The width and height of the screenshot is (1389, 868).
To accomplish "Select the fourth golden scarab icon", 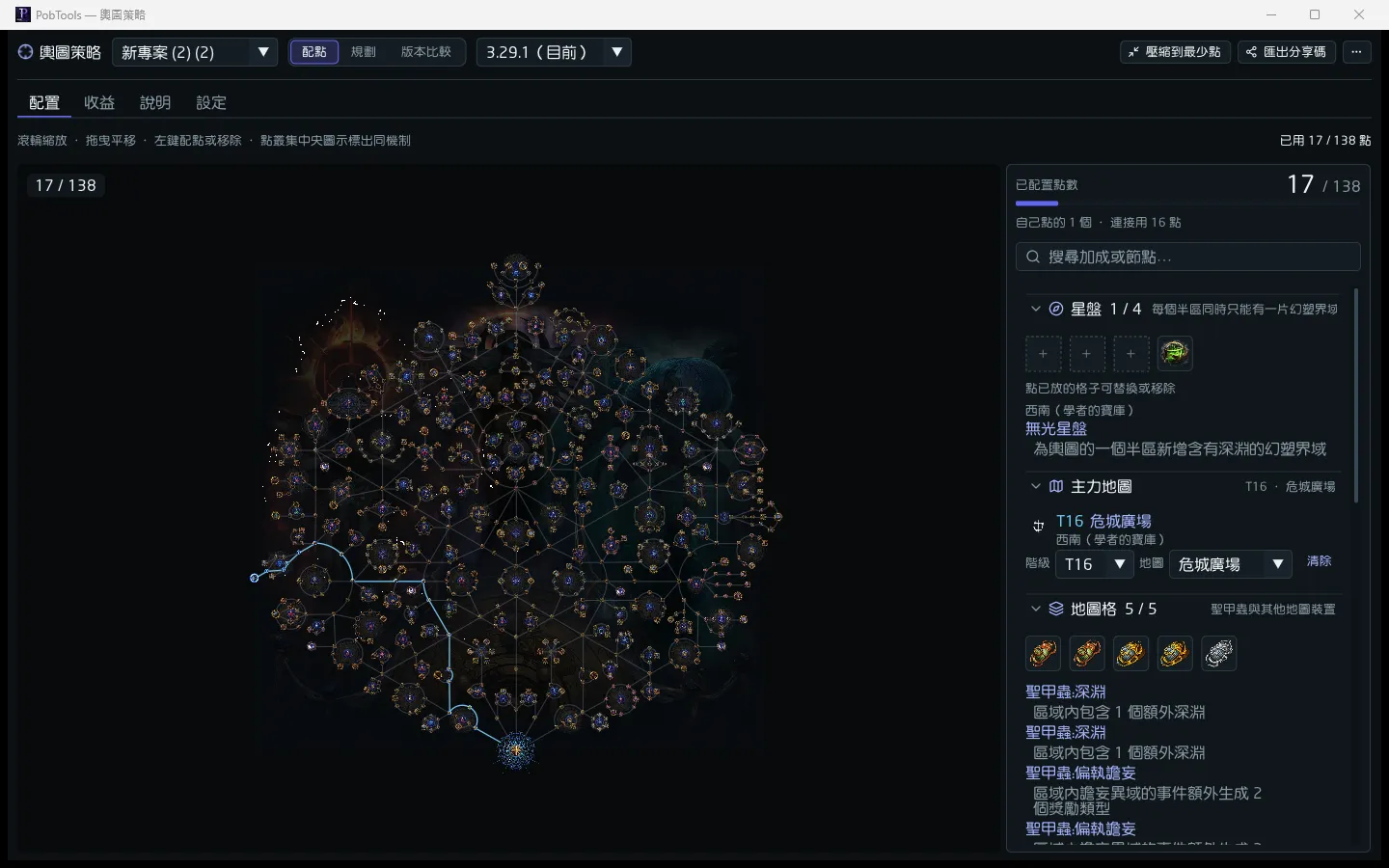I will click(1175, 654).
